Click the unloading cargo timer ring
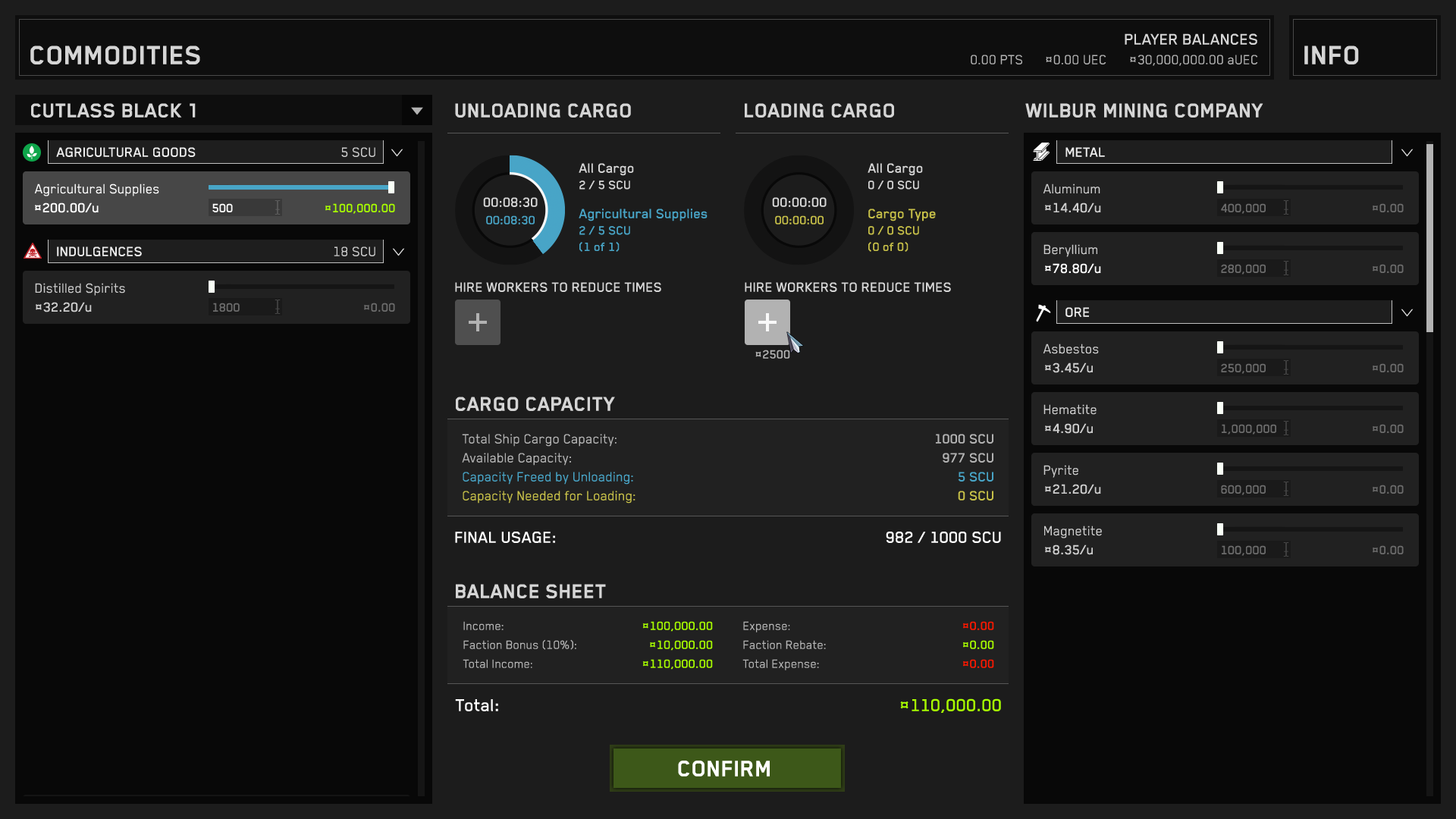This screenshot has width=1456, height=819. (x=510, y=210)
